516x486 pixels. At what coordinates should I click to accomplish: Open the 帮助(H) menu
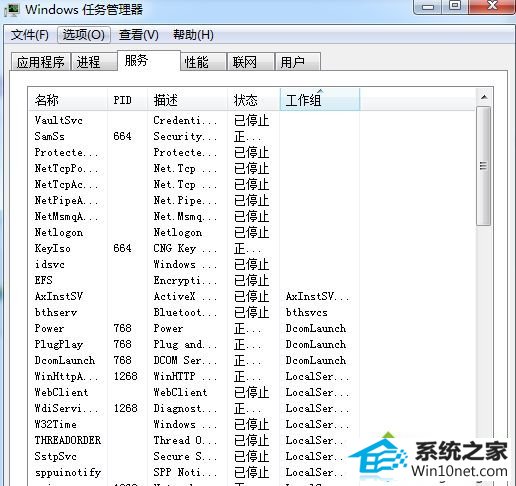(x=193, y=35)
